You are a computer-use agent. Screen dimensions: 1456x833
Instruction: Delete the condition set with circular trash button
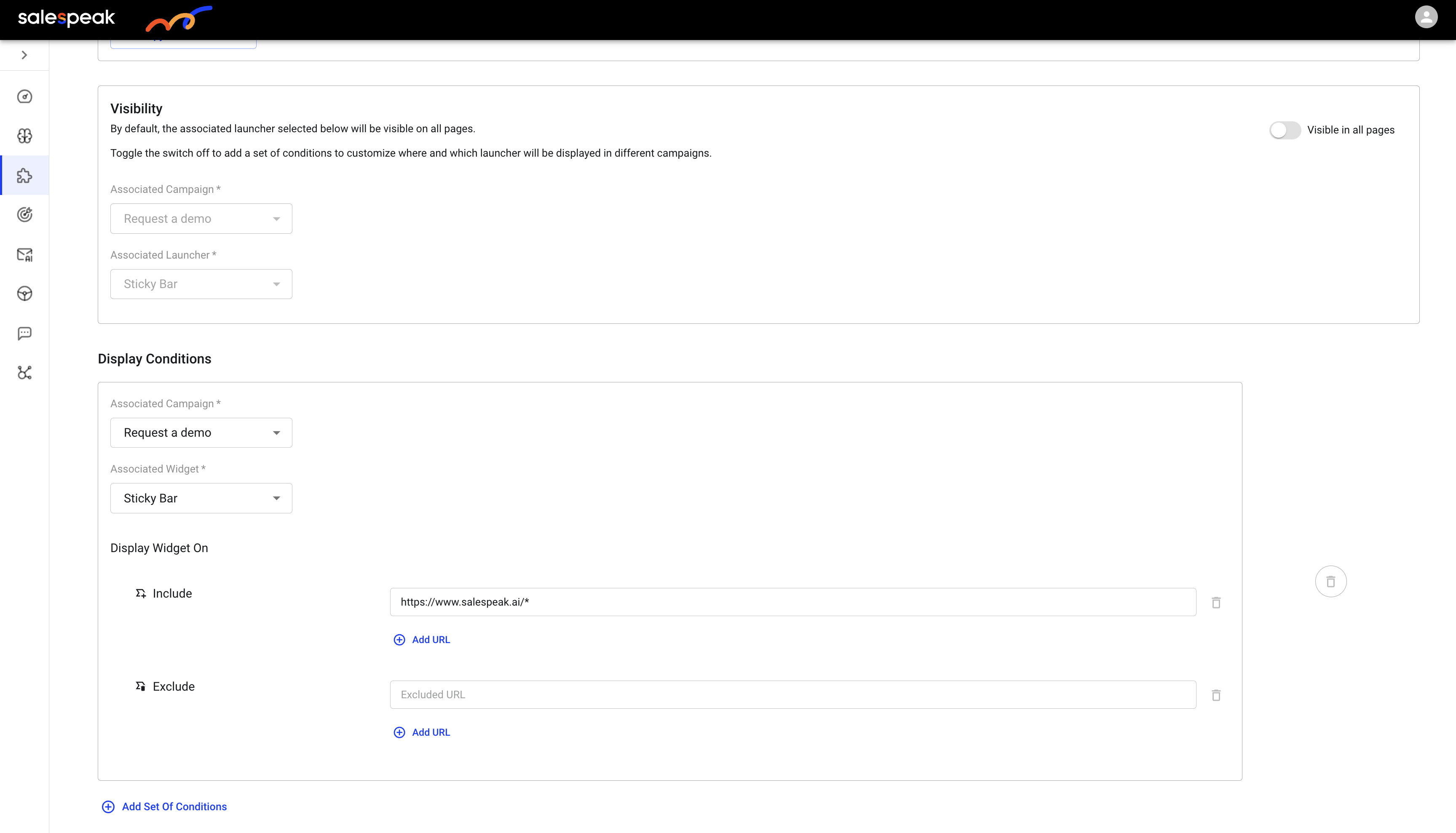(x=1330, y=581)
